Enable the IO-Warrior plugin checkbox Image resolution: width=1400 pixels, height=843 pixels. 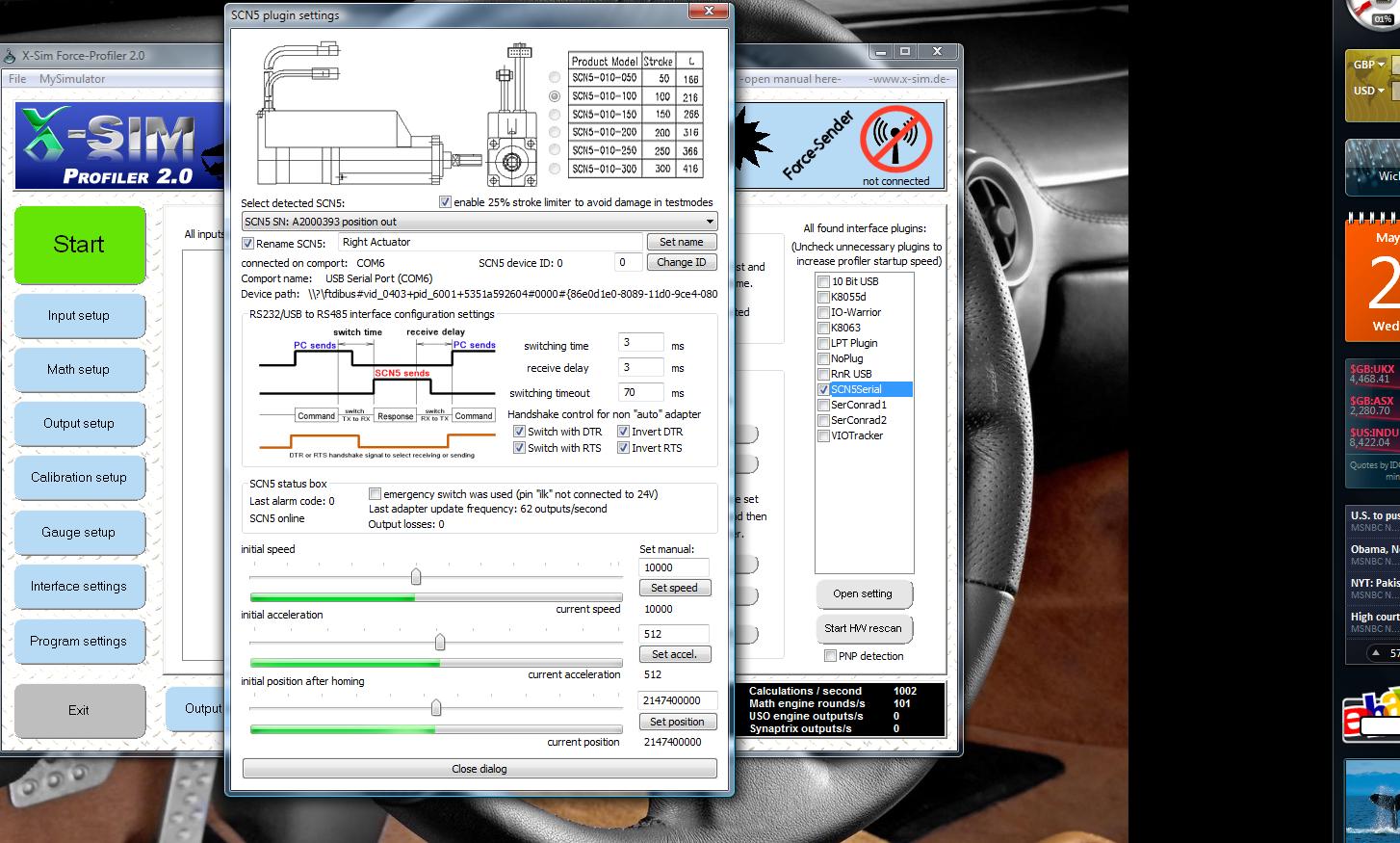(823, 312)
